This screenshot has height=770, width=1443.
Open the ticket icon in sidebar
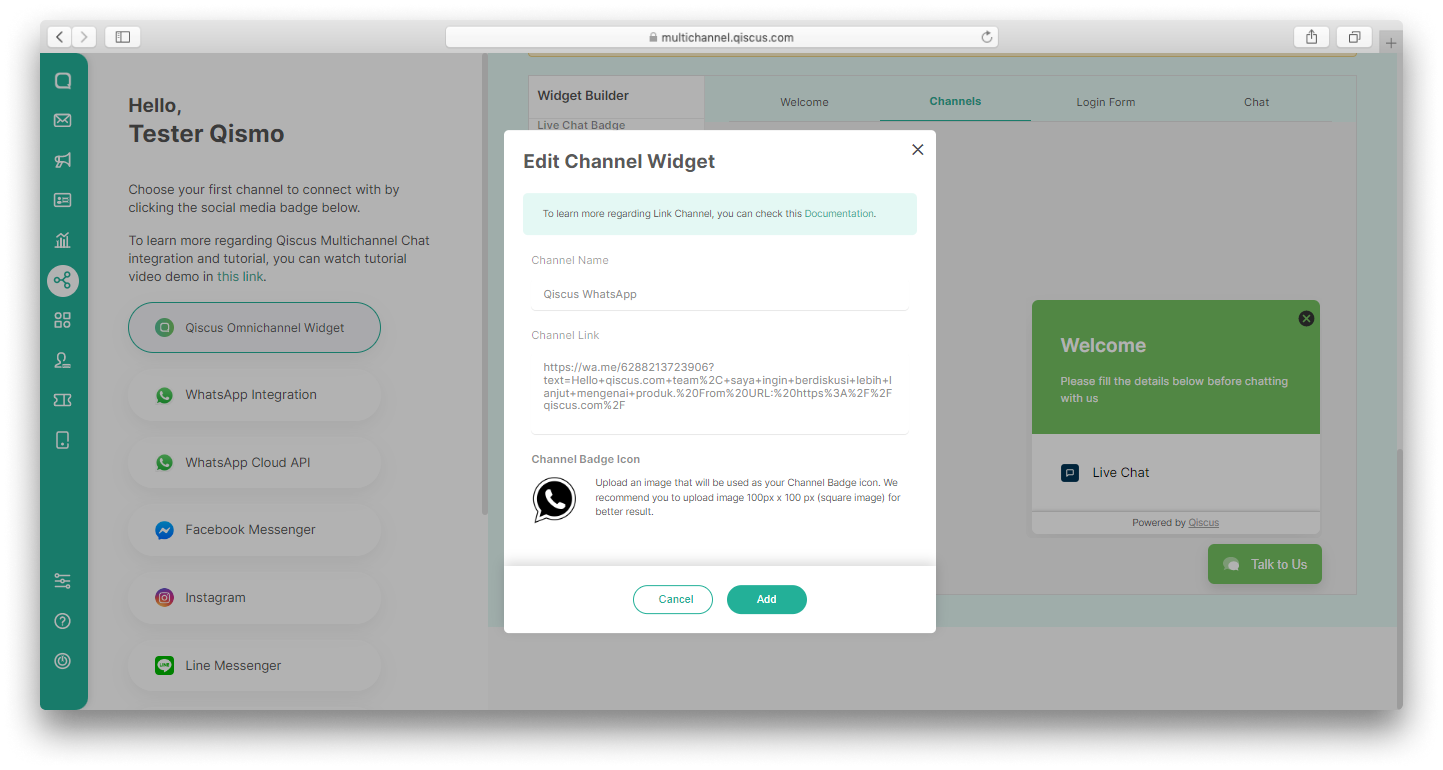point(62,400)
